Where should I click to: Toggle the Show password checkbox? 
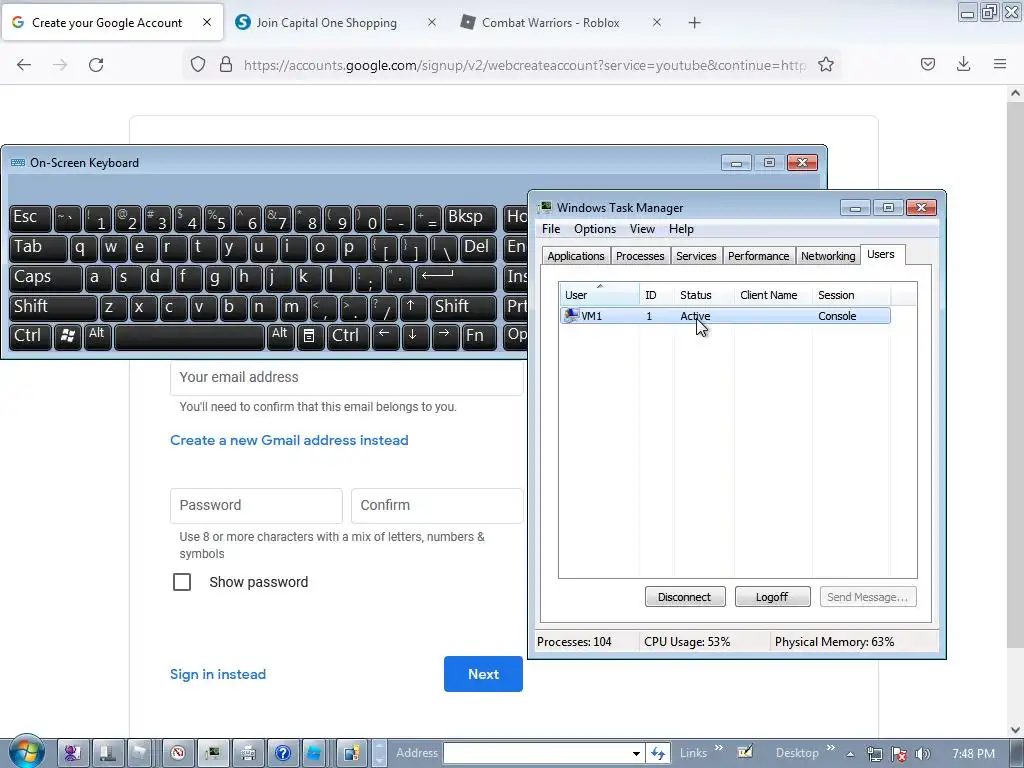(182, 582)
